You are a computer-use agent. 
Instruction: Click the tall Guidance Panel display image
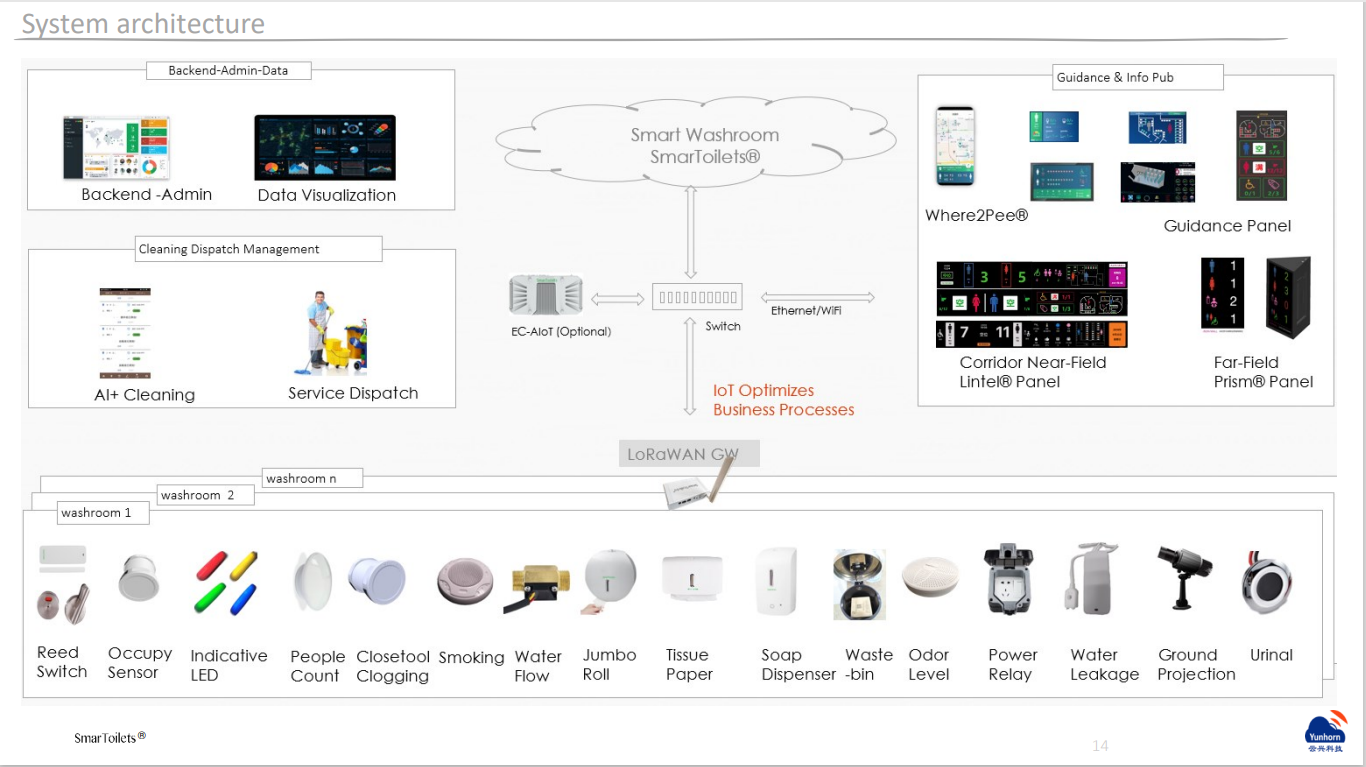pyautogui.click(x=1261, y=156)
